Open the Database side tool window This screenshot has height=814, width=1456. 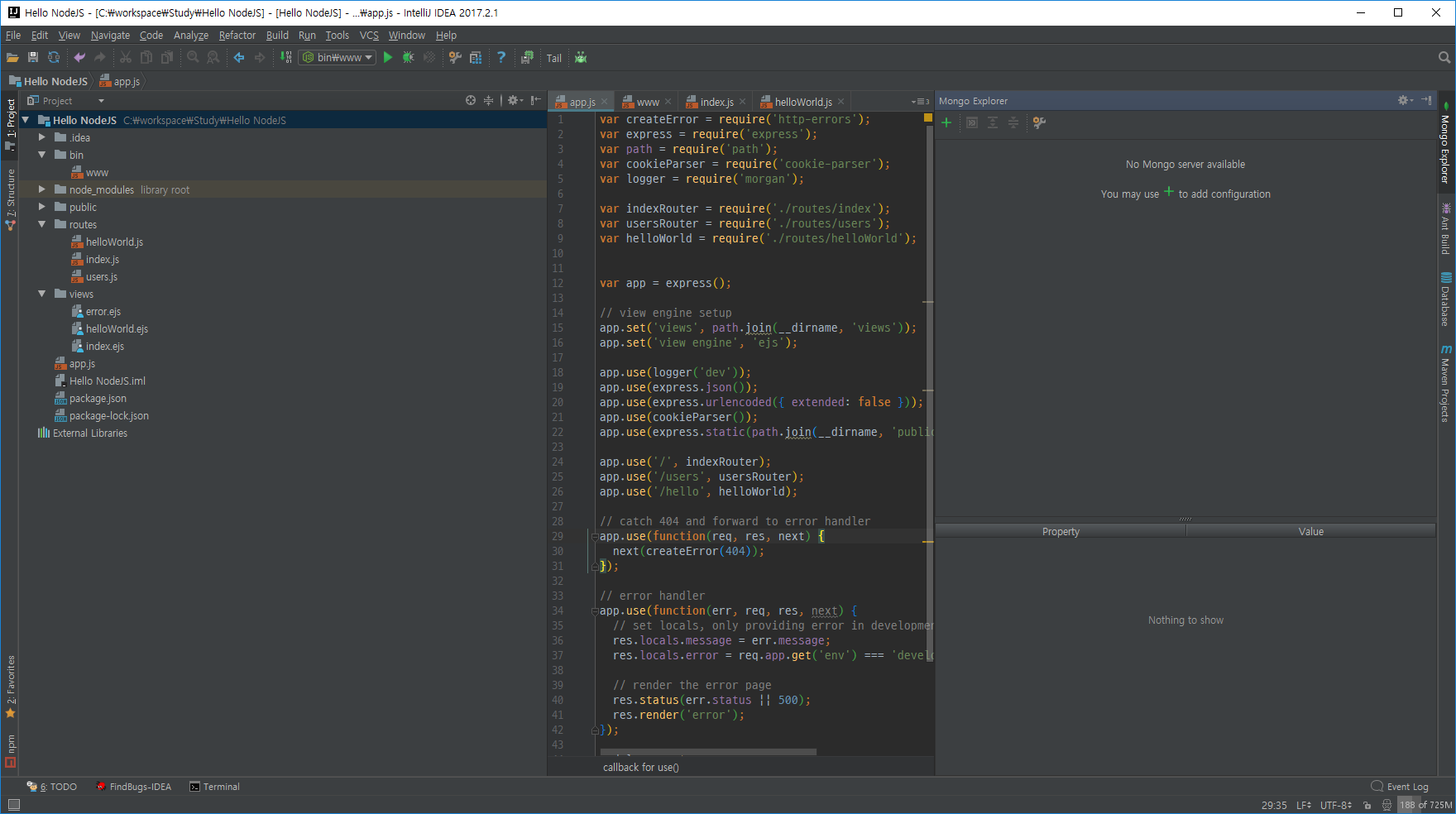click(x=1446, y=299)
